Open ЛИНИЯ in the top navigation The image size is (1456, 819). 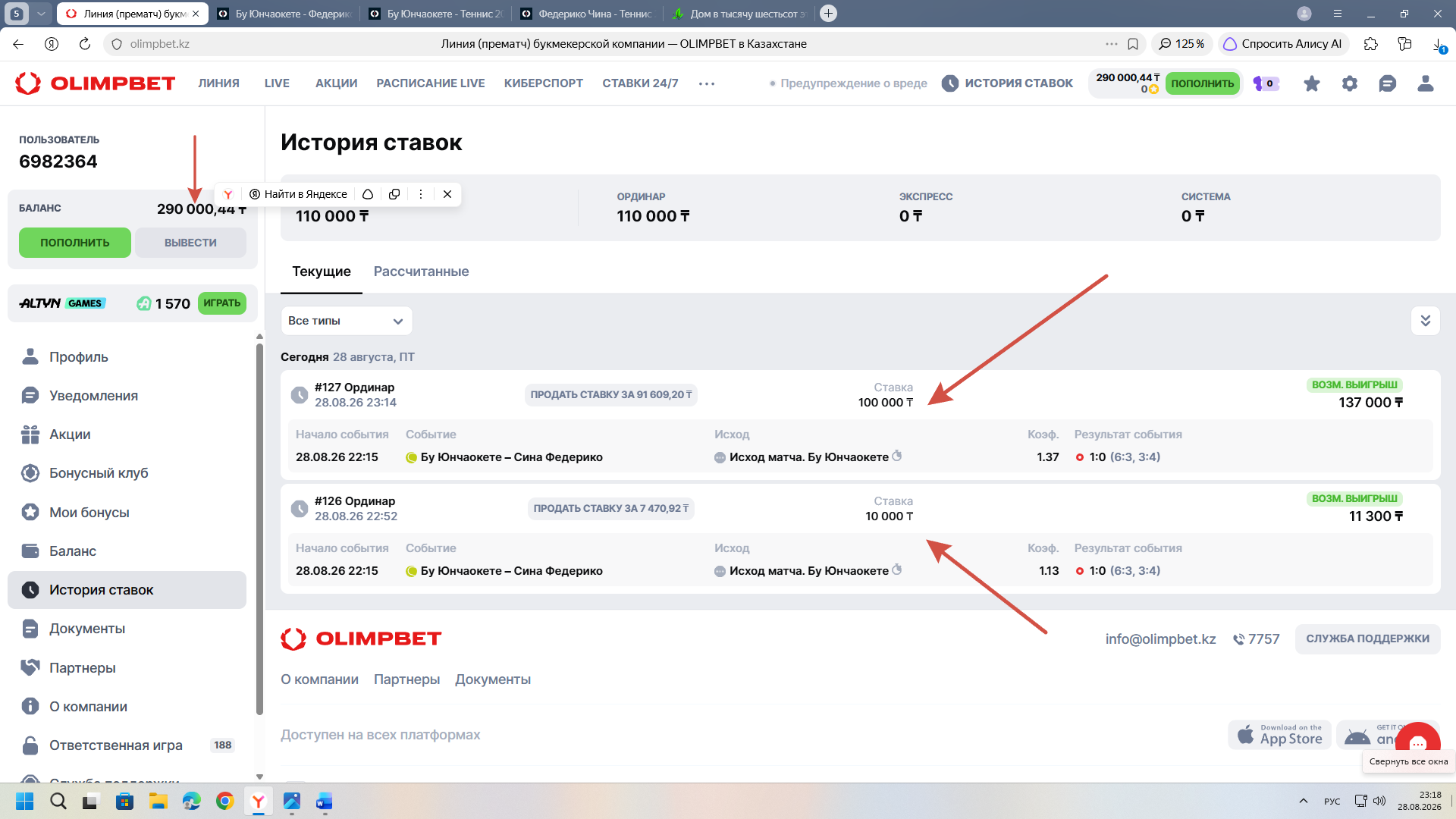tap(218, 83)
